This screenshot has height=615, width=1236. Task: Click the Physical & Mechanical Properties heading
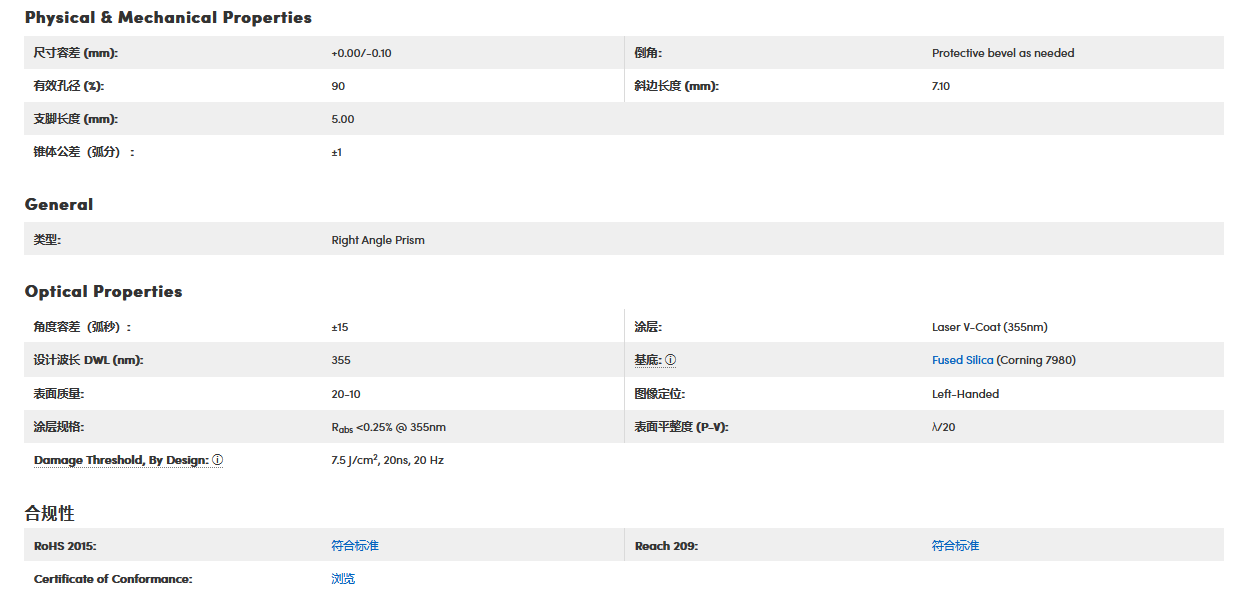(x=168, y=18)
